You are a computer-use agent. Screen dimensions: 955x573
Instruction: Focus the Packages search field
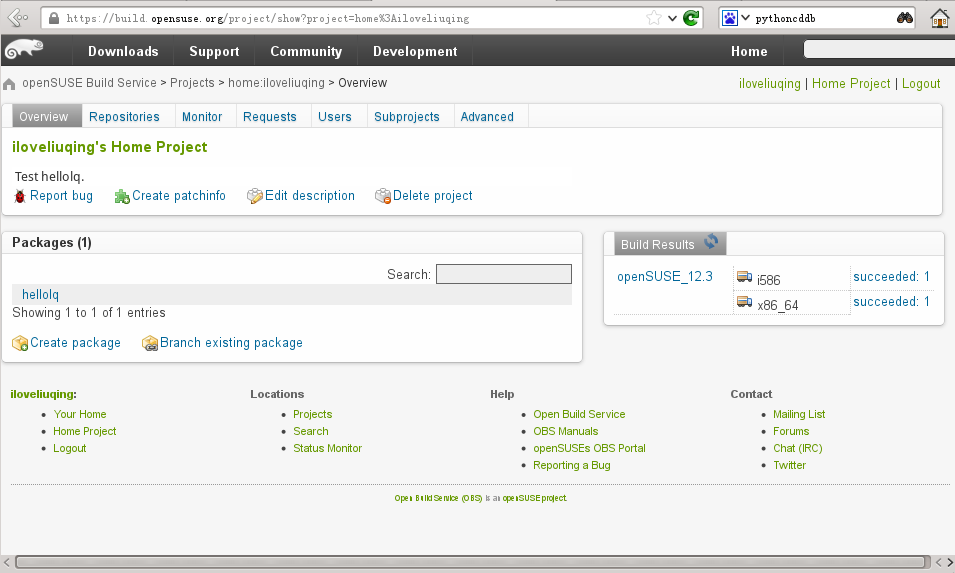(x=504, y=274)
